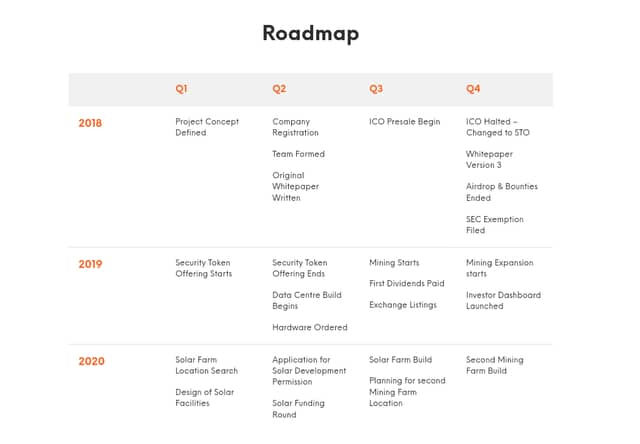Click Team Formed milestone
Image resolution: width=640 pixels, height=444 pixels.
coord(298,154)
